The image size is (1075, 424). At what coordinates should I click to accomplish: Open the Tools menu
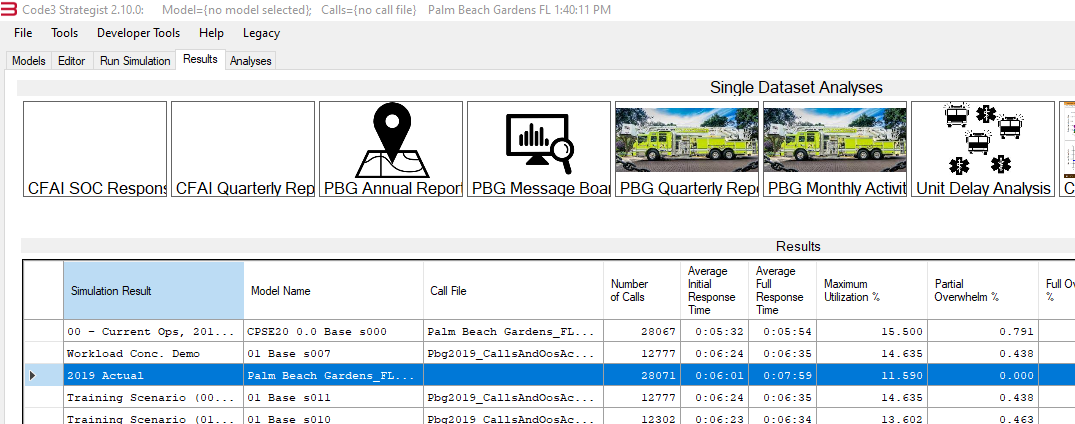tap(65, 33)
